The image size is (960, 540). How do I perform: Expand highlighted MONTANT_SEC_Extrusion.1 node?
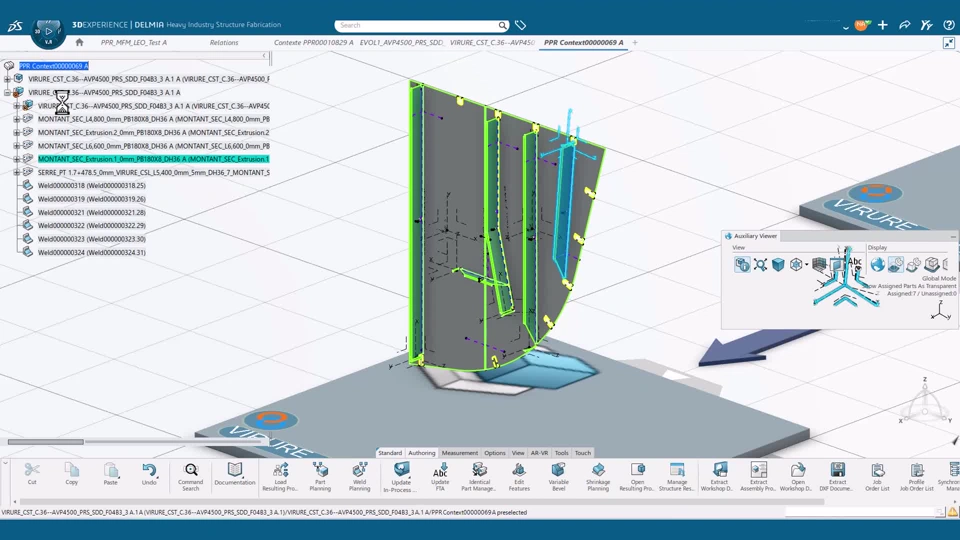point(17,159)
